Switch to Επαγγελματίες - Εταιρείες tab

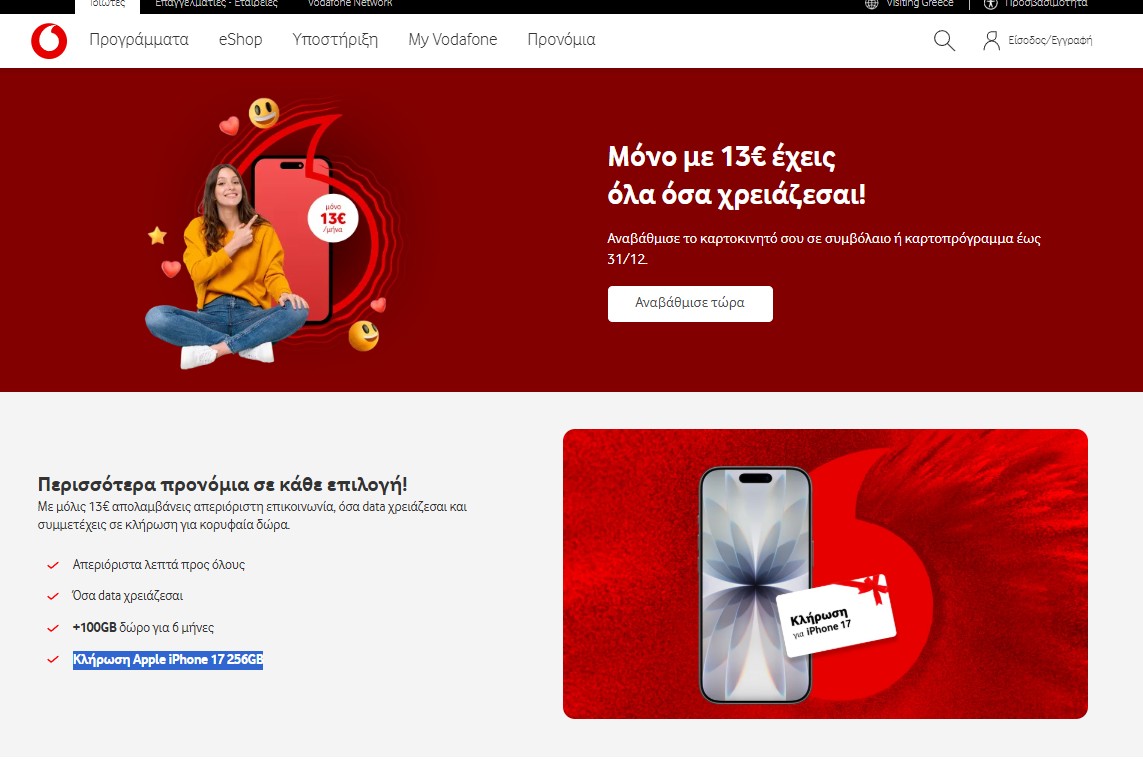click(216, 4)
